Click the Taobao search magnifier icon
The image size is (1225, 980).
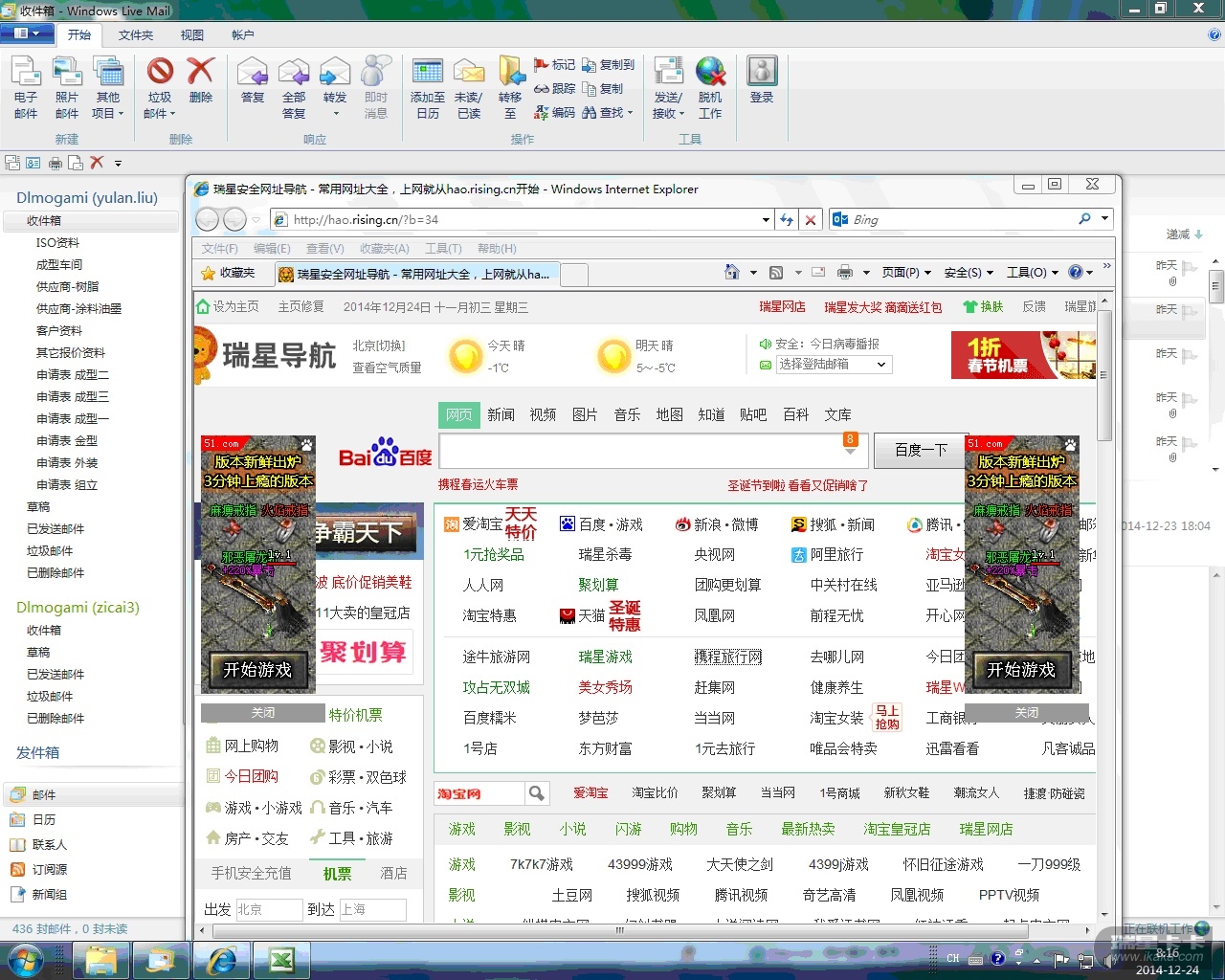tap(537, 793)
